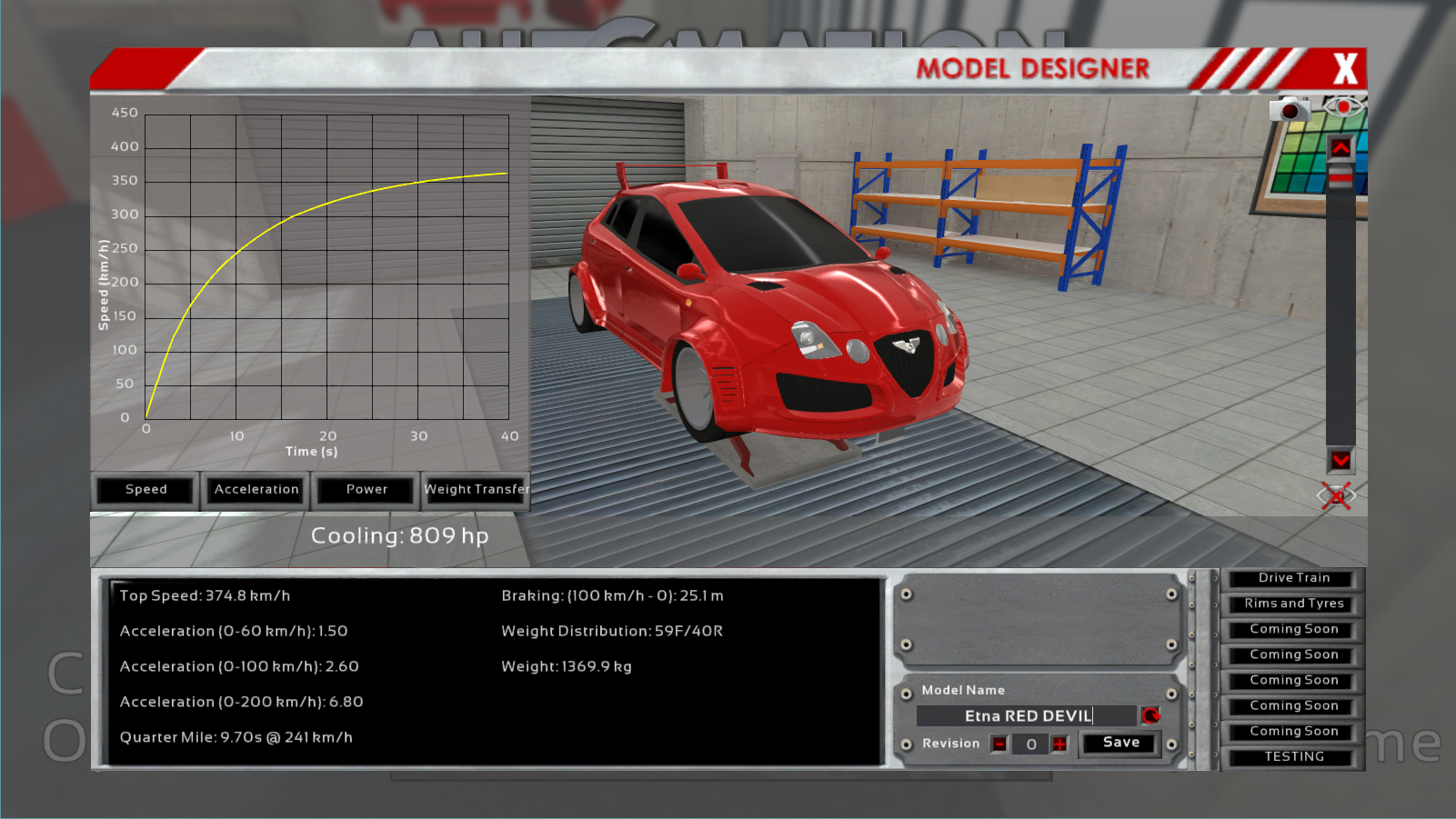Viewport: 1456px width, 819px height.
Task: Click the last Coming Soon button above TESTING
Action: click(1293, 731)
